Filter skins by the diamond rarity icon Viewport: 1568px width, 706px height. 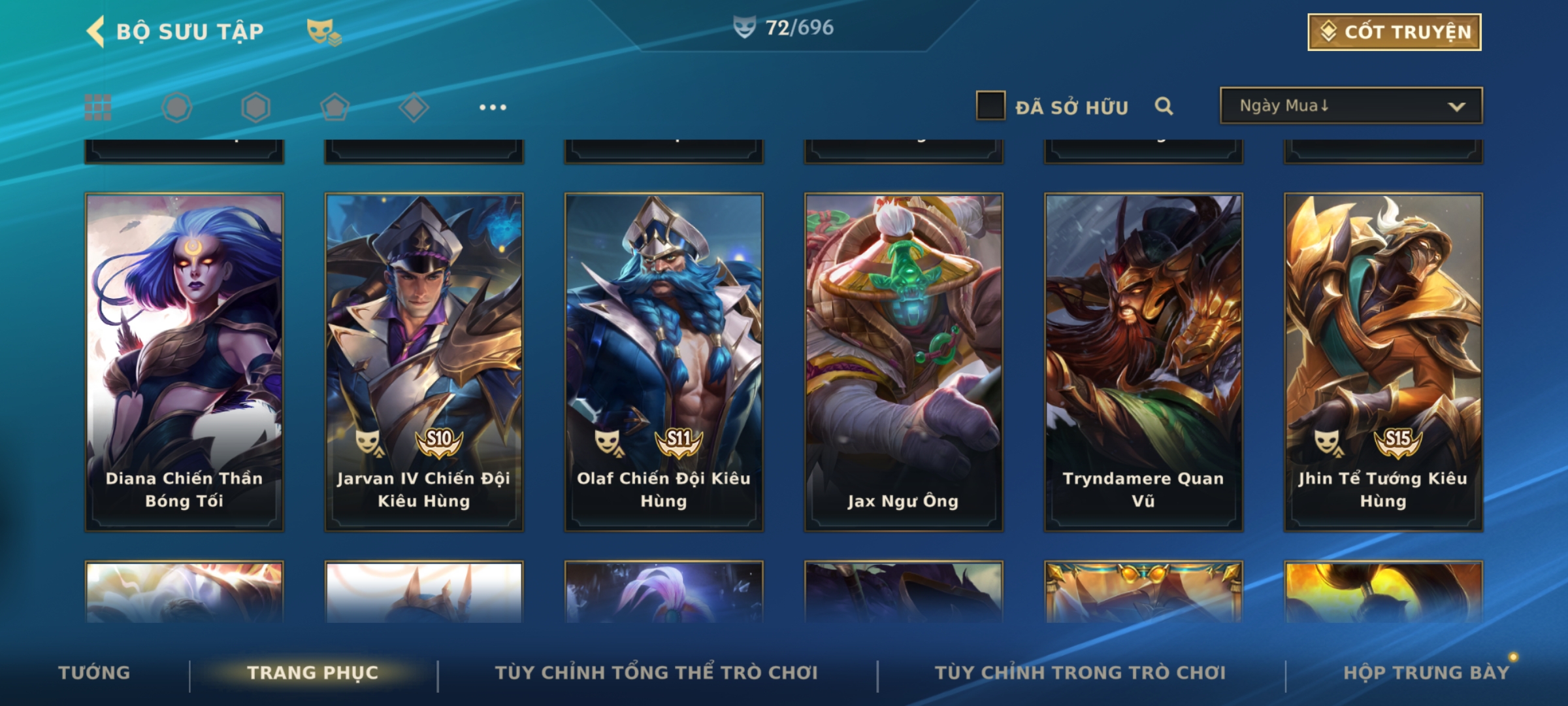414,107
